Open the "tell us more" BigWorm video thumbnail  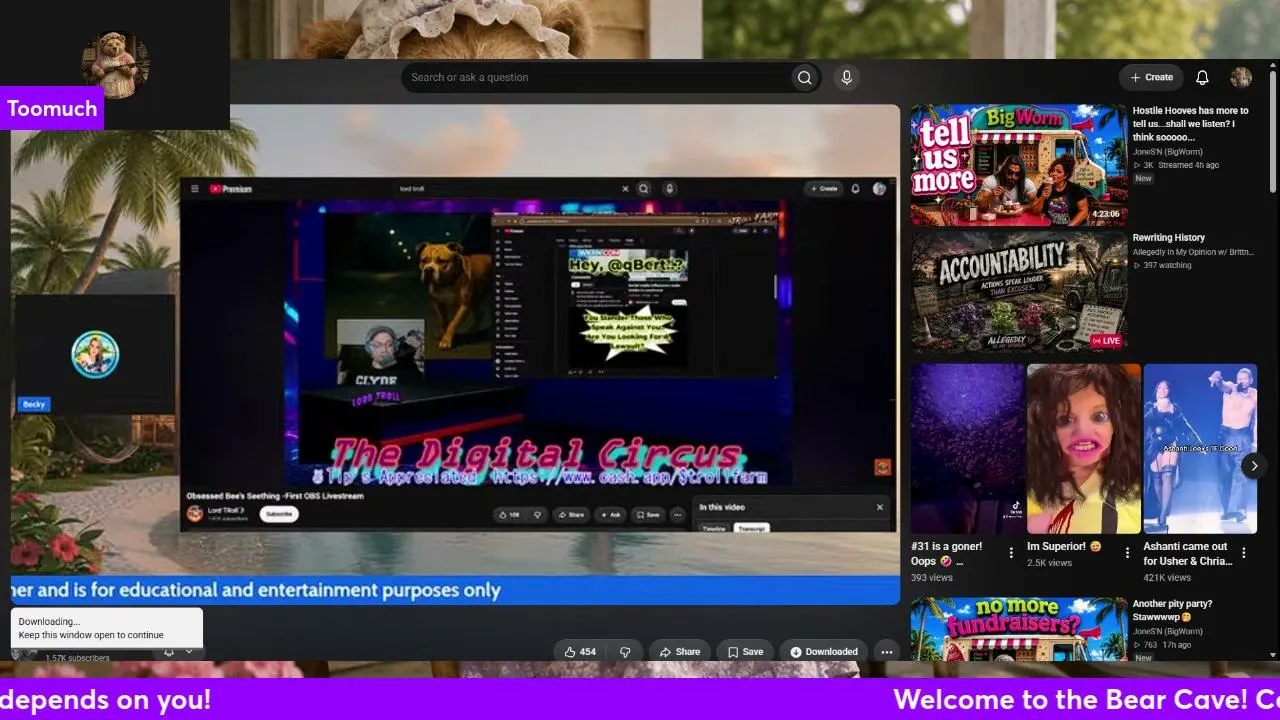pos(1018,165)
